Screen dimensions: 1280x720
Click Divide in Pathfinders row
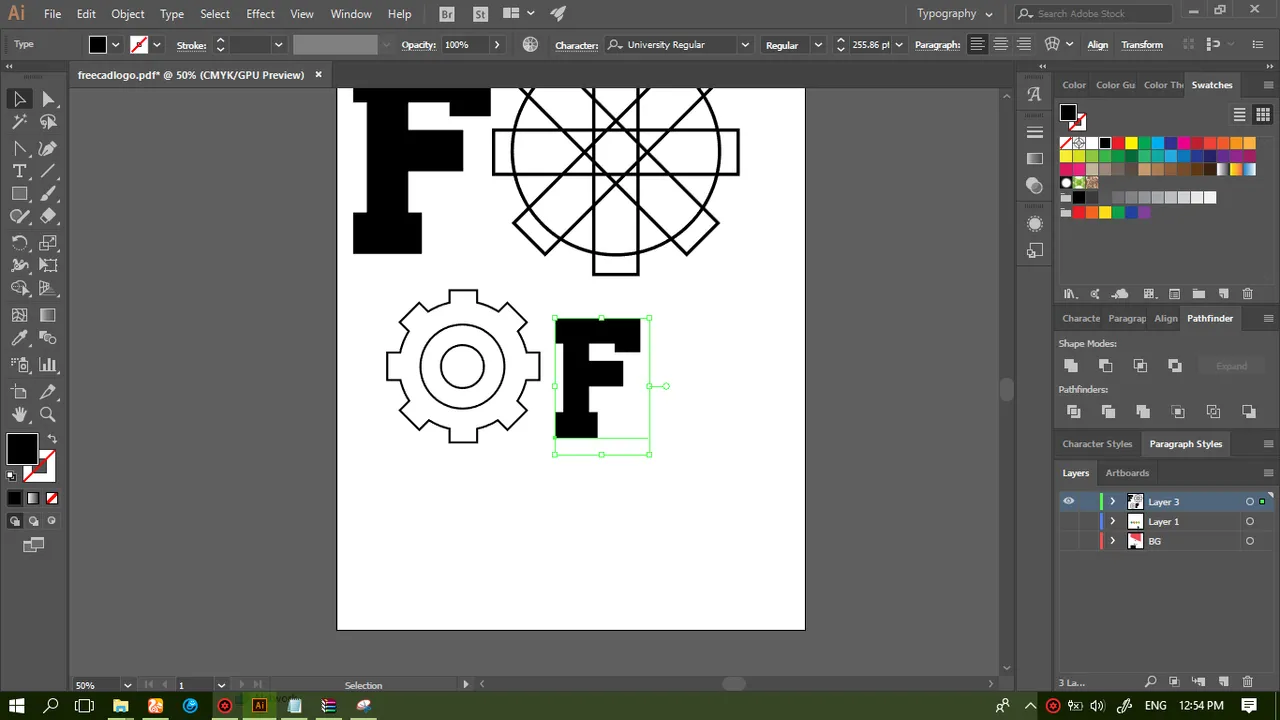1073,412
